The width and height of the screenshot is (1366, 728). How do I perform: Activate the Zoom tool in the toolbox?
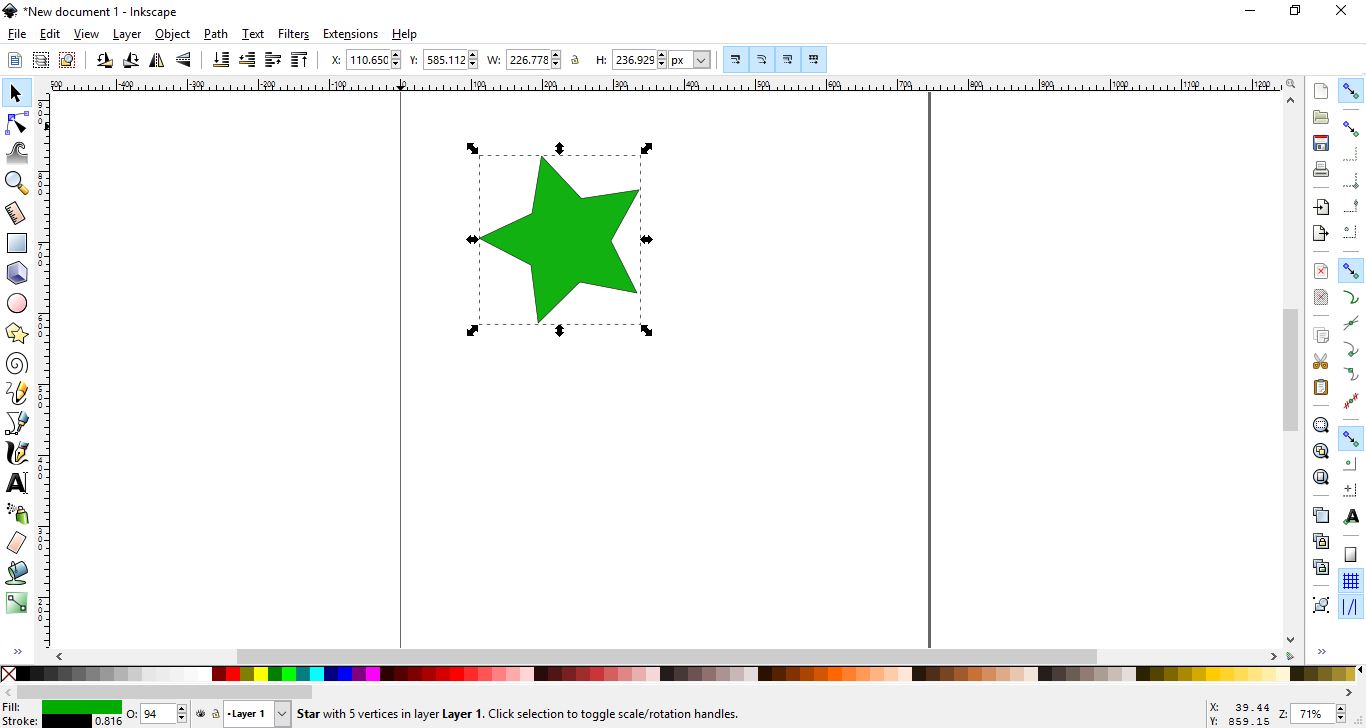point(16,183)
